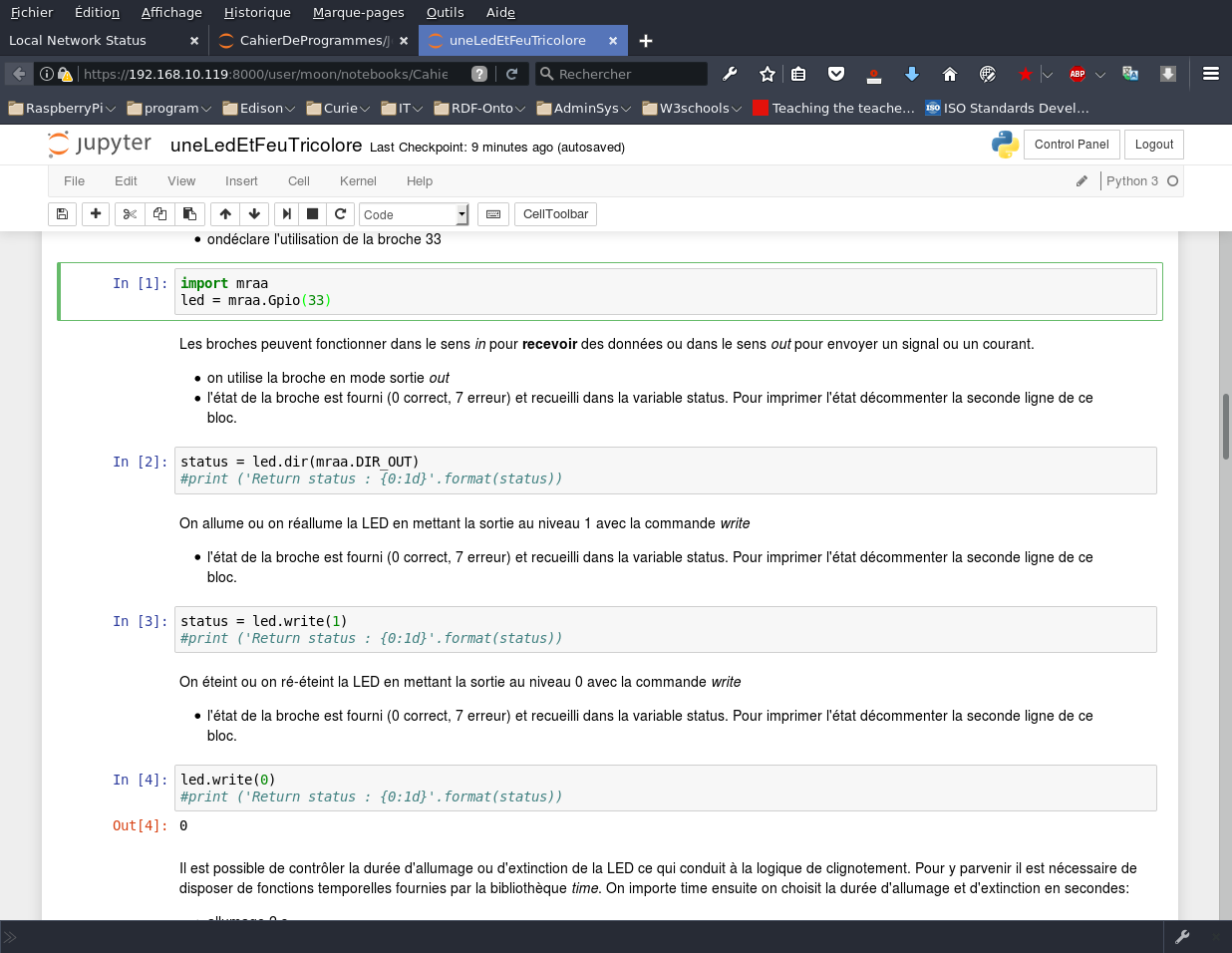Image resolution: width=1232 pixels, height=953 pixels.
Task: Interrupt the kernel with the stop square icon
Action: click(313, 214)
